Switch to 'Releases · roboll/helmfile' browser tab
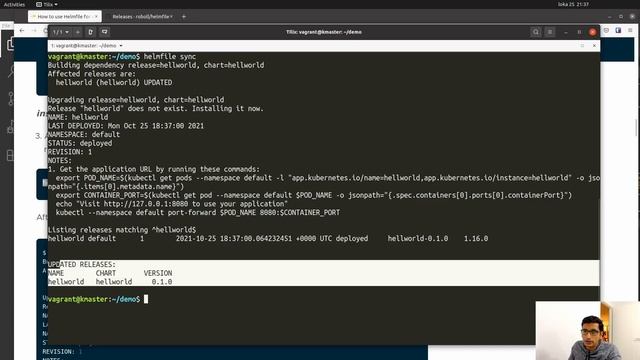640x360 pixels. pos(142,17)
